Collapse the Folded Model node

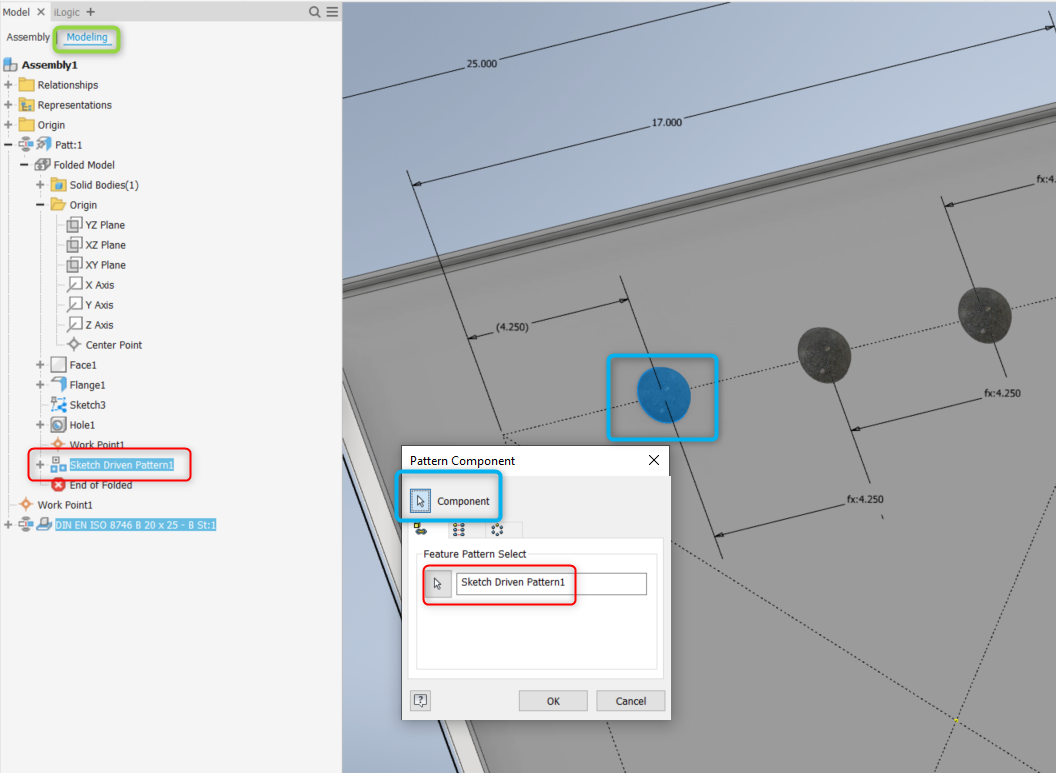coord(24,165)
